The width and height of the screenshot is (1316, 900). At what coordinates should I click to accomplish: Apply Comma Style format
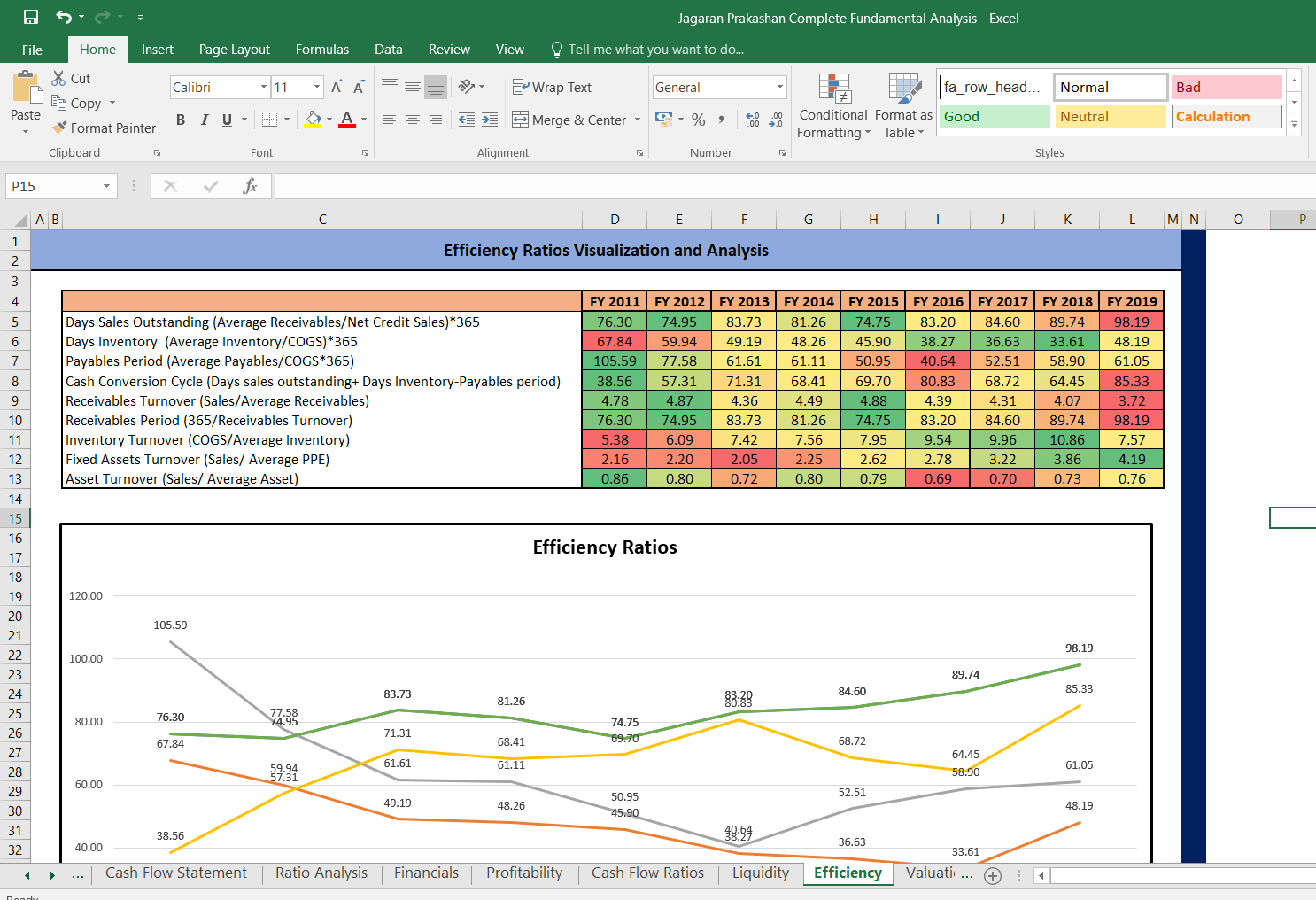[722, 120]
